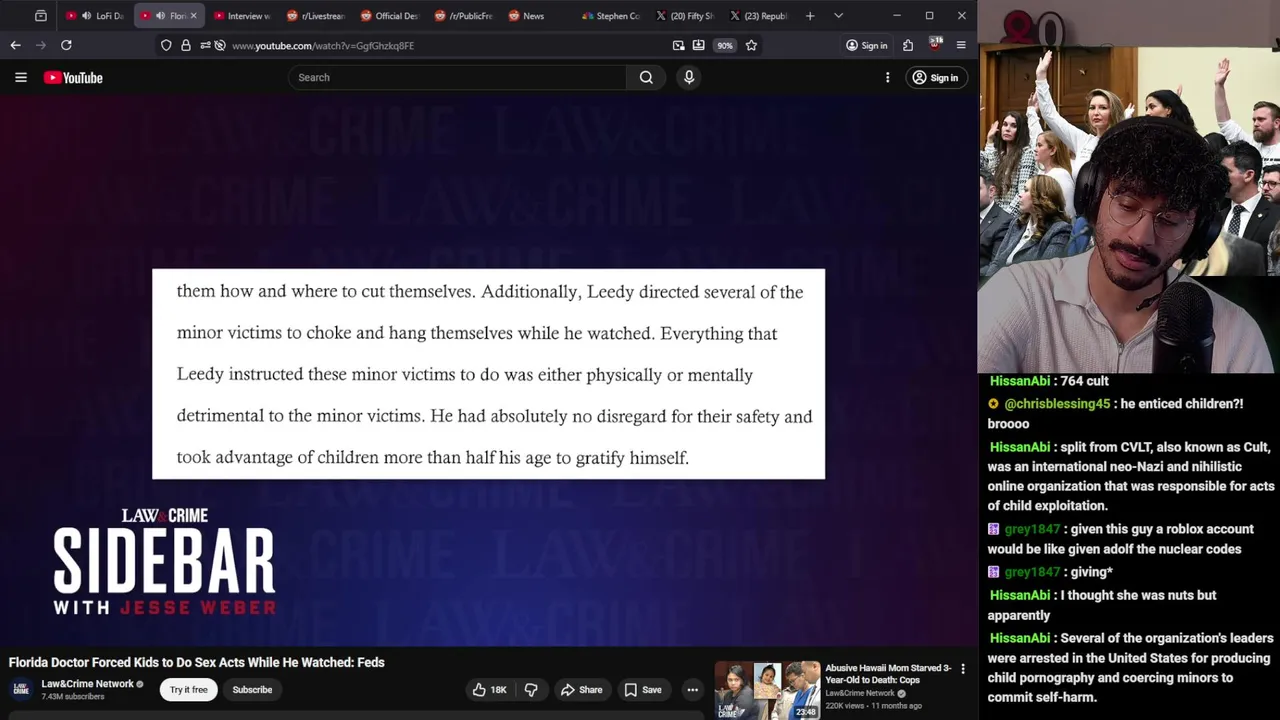Viewport: 1280px width, 720px height.
Task: Go to the YouTube home logo
Action: [73, 77]
